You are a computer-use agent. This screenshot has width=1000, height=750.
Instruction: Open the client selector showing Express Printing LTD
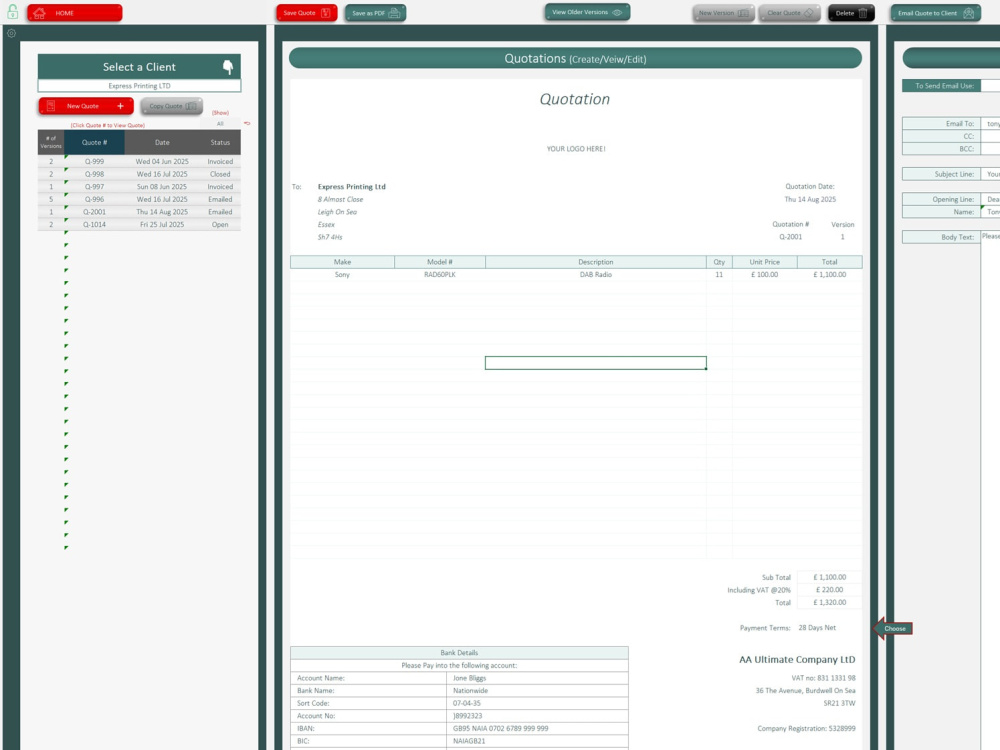coord(139,85)
